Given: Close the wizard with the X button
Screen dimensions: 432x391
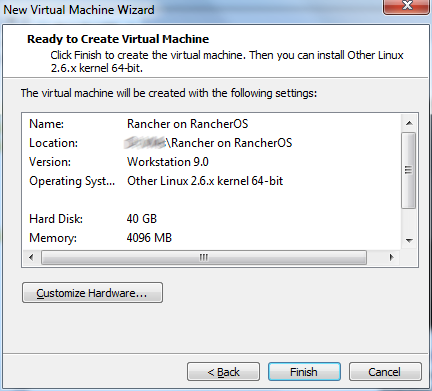Looking at the screenshot, I should pos(407,7).
